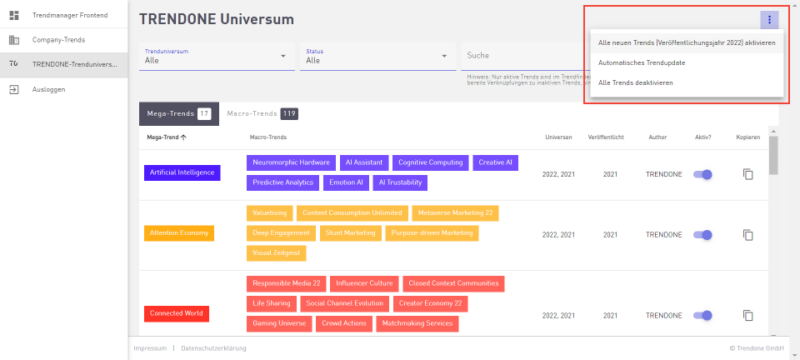
Task: Copy the Connected World mega-trend
Action: [747, 316]
